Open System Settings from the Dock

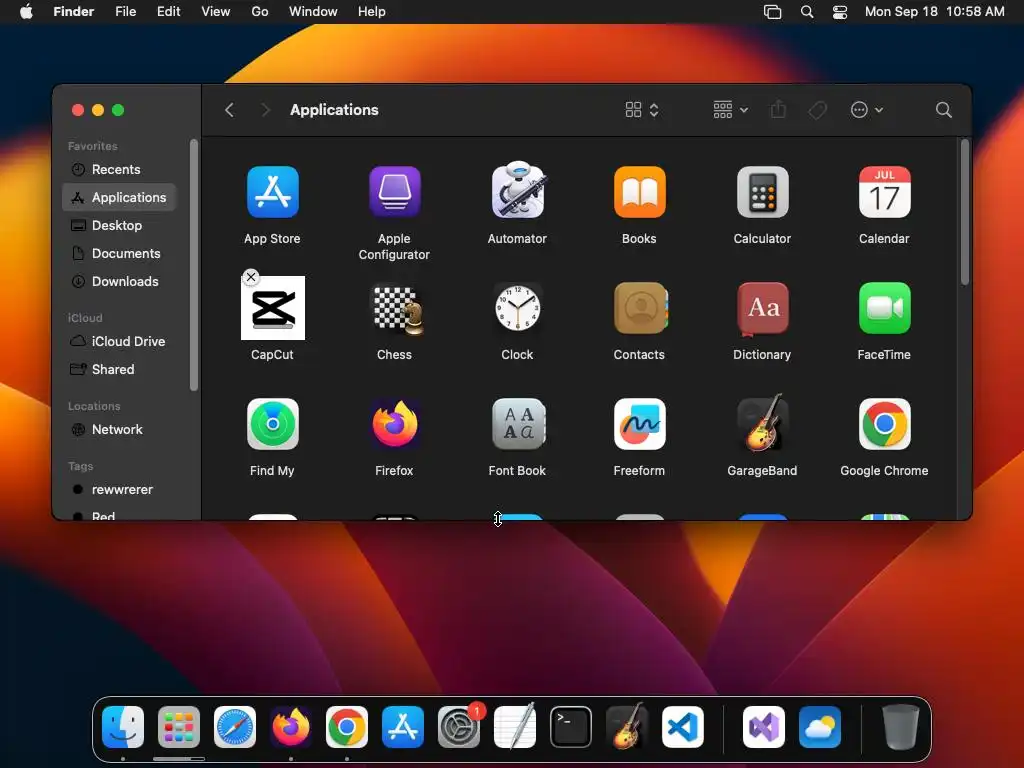click(459, 727)
